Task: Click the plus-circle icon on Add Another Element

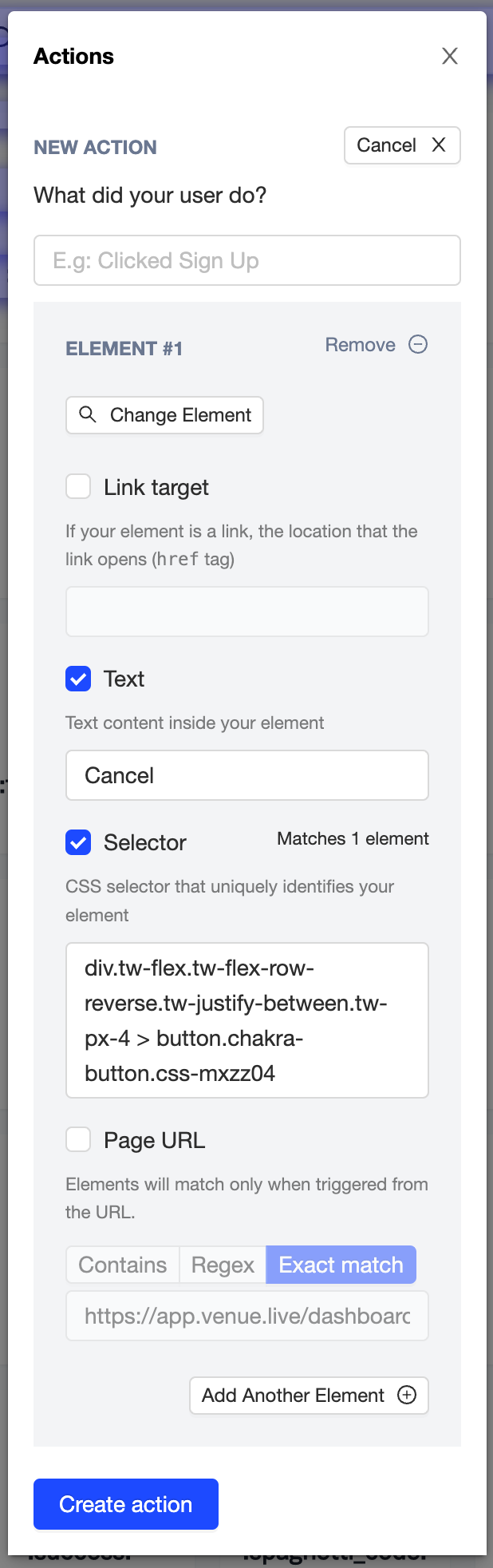Action: pyautogui.click(x=407, y=1395)
